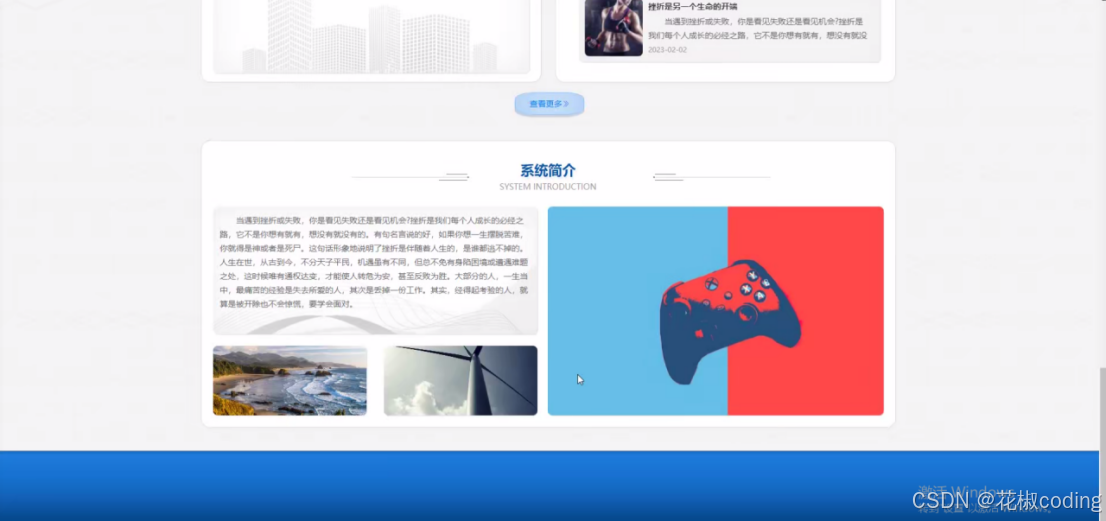Viewport: 1106px width, 521px height.
Task: Click the 查看更多 button
Action: [549, 104]
